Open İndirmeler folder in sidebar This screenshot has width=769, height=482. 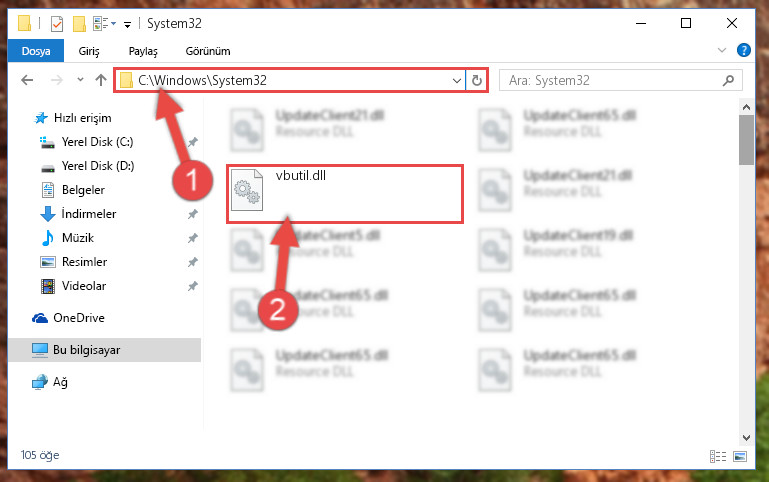pos(89,214)
